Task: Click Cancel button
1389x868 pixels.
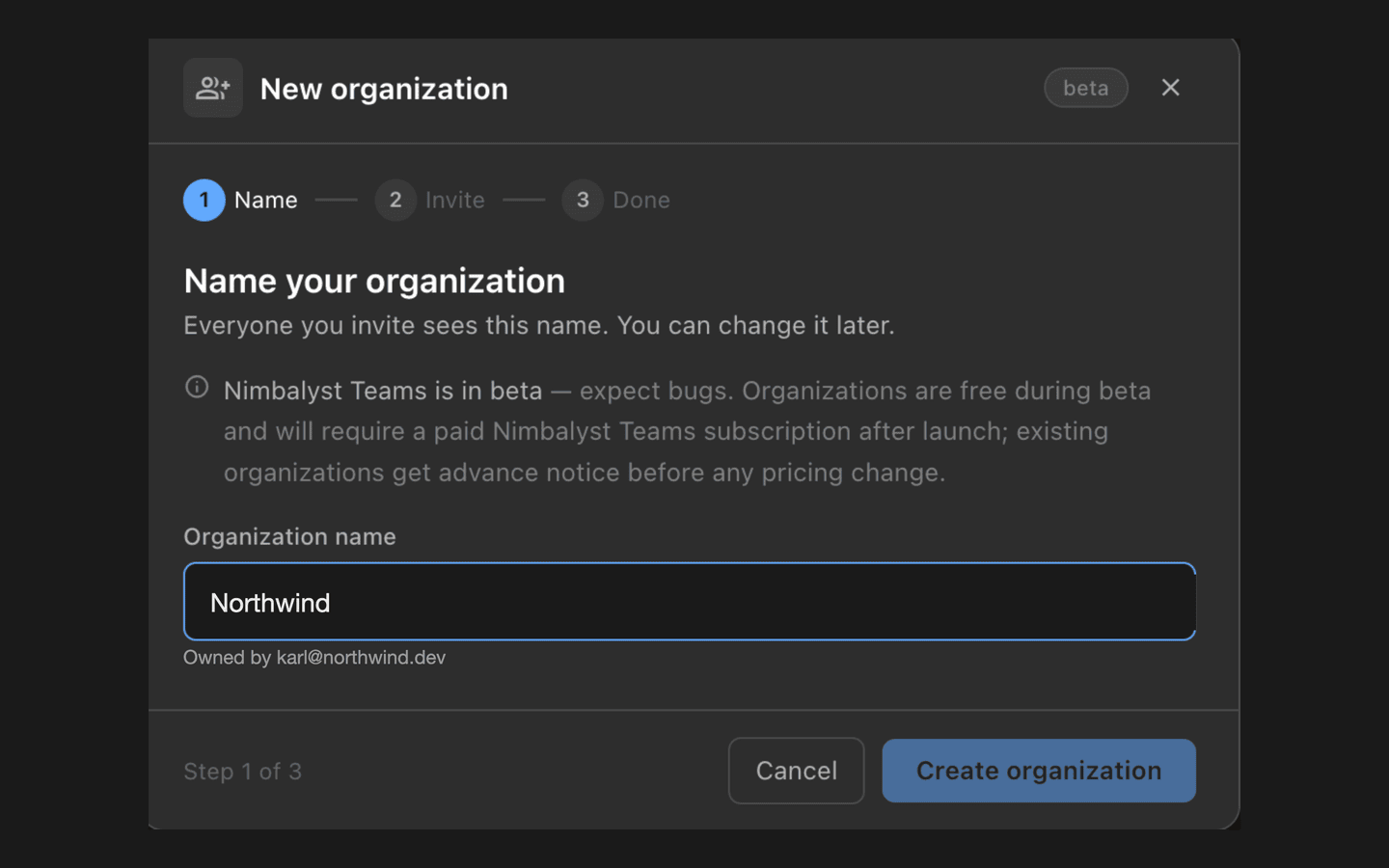Action: (797, 771)
